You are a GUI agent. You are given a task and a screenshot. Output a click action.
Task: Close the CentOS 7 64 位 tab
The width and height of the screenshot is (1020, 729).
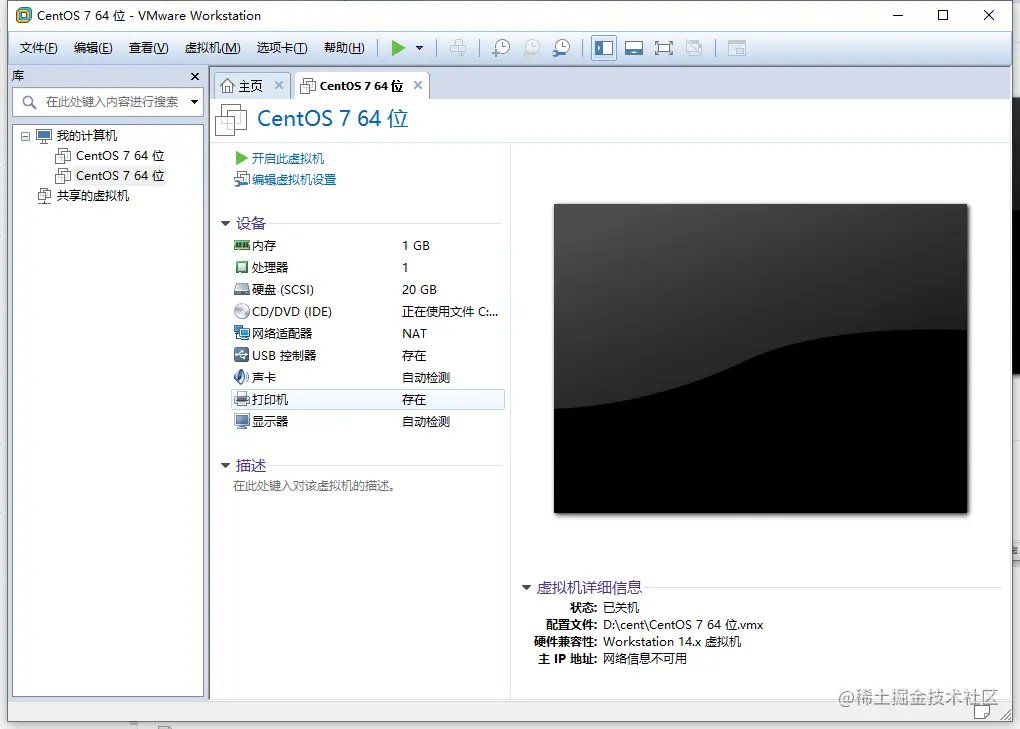pos(418,85)
